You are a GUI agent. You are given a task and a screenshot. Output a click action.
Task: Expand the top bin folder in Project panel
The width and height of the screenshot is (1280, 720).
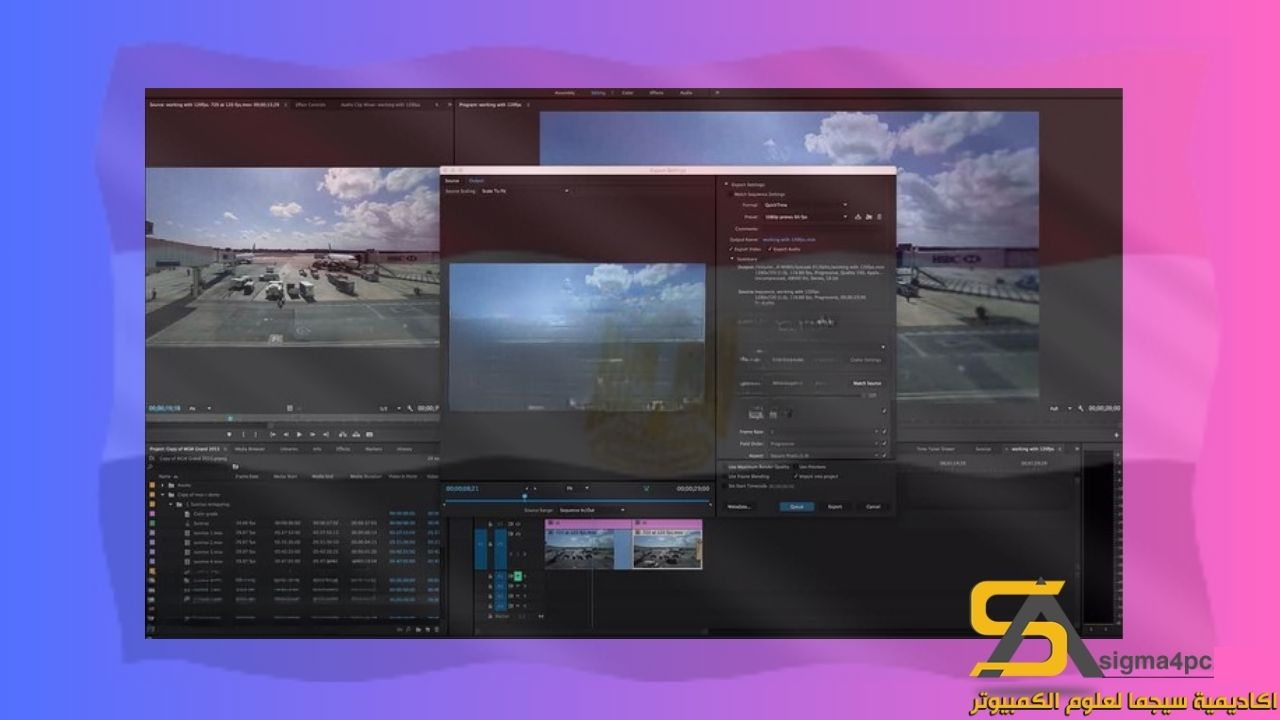[x=162, y=485]
